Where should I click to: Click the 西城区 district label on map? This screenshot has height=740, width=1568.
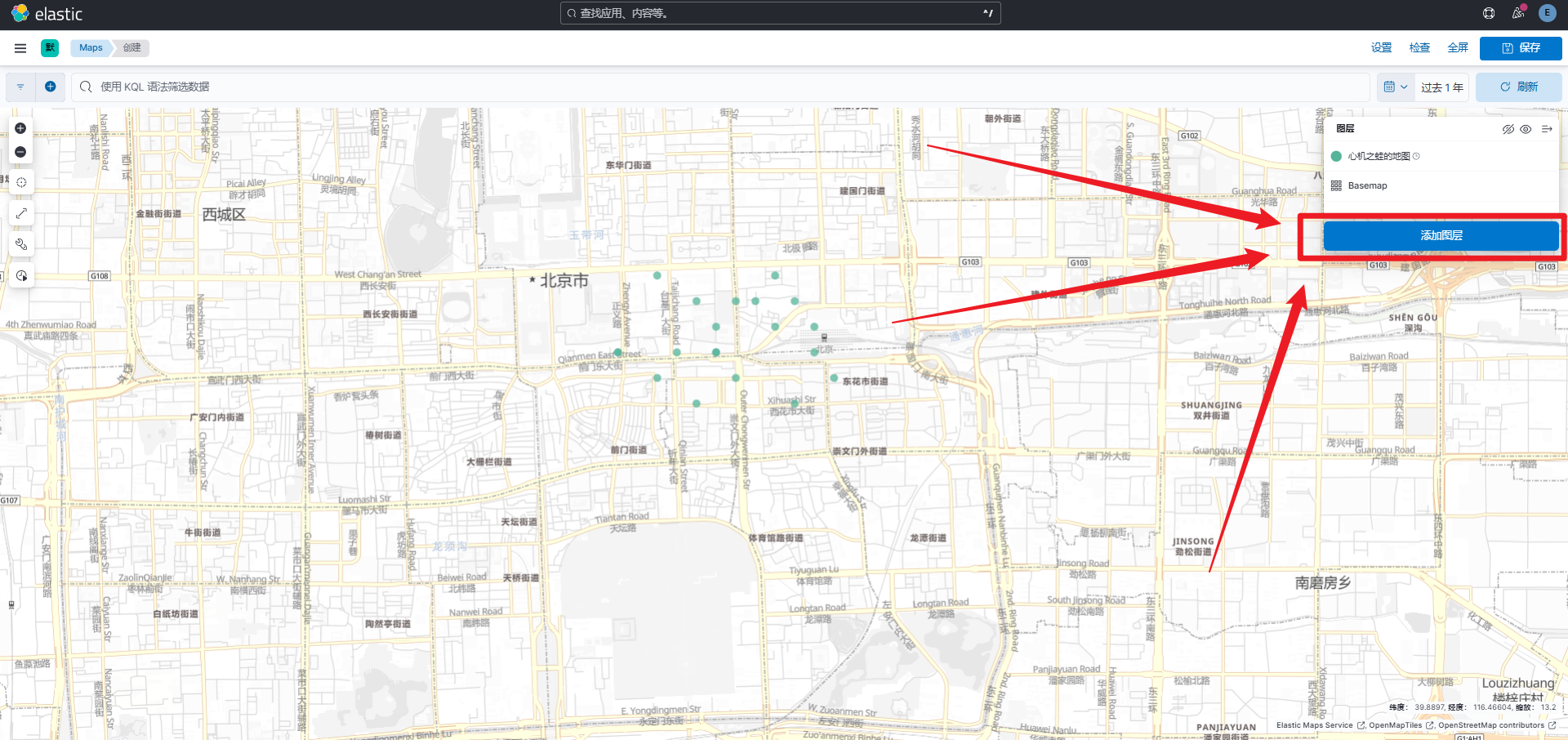(x=224, y=215)
